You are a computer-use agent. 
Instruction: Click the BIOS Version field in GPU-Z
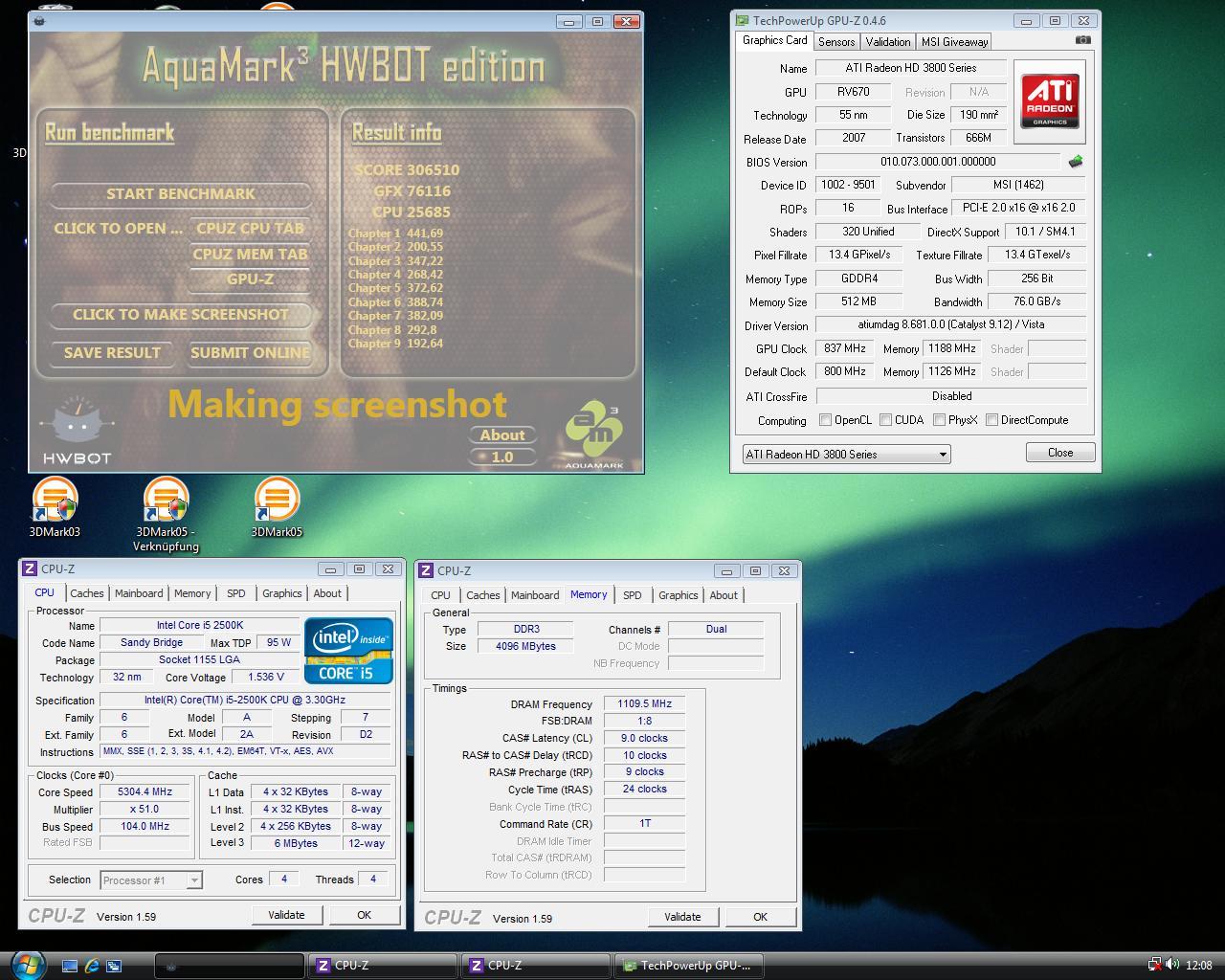[938, 163]
